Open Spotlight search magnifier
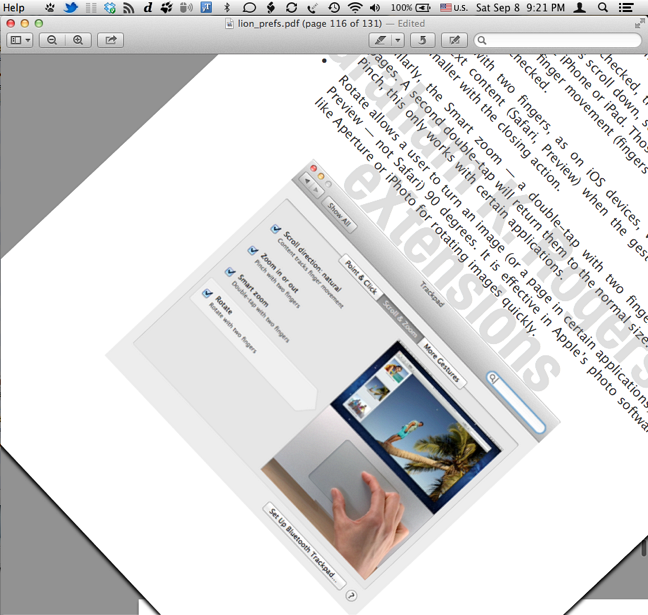648x615 pixels. click(x=603, y=7)
